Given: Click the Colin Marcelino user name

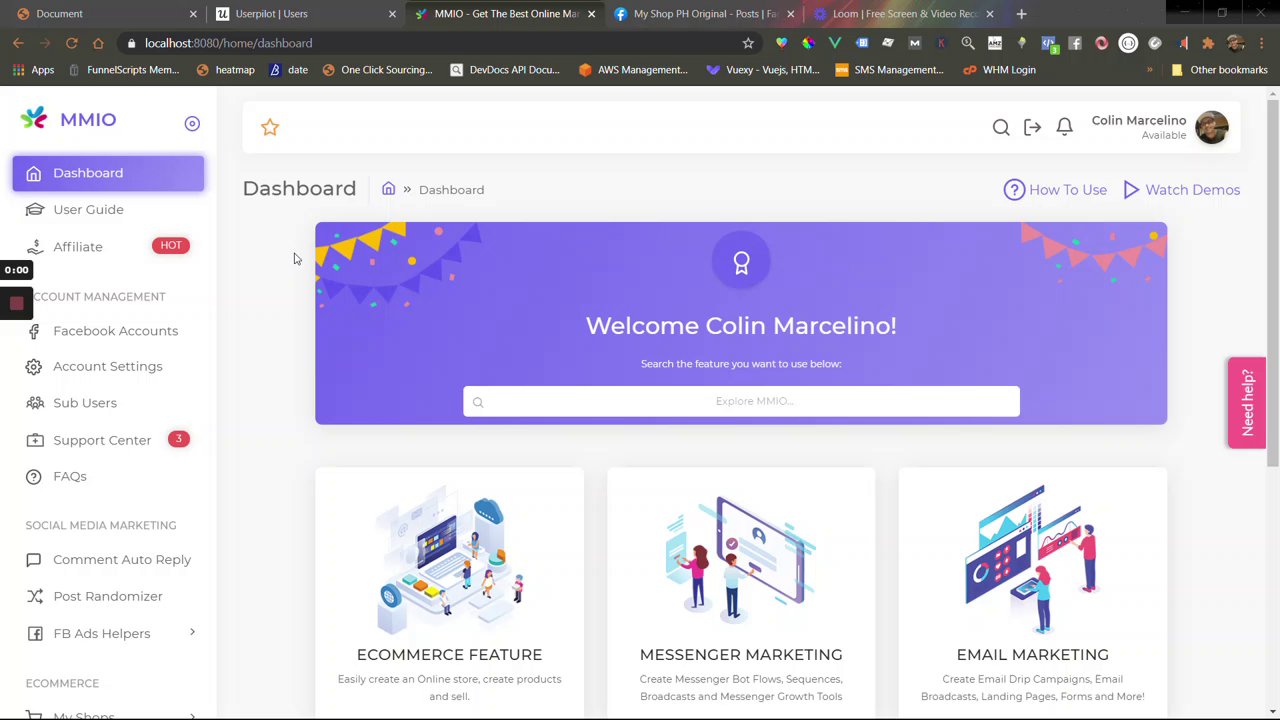Looking at the screenshot, I should 1138,120.
